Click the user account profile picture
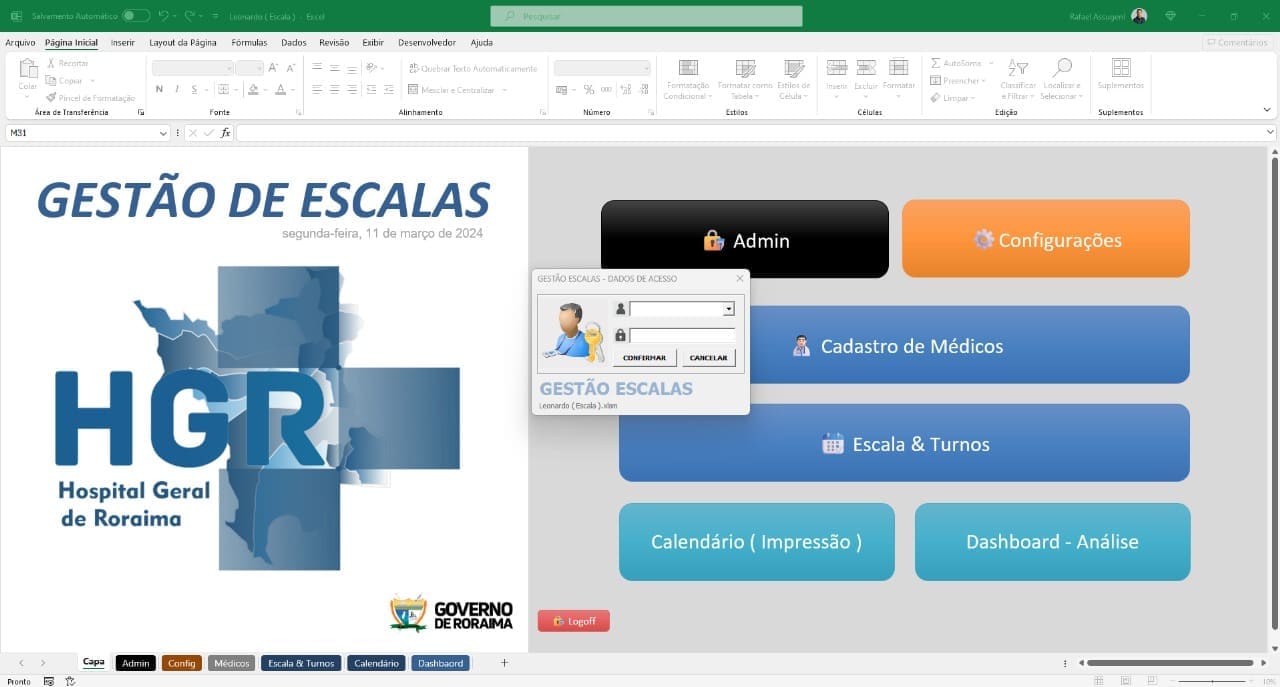This screenshot has height=687, width=1280. tap(1139, 16)
